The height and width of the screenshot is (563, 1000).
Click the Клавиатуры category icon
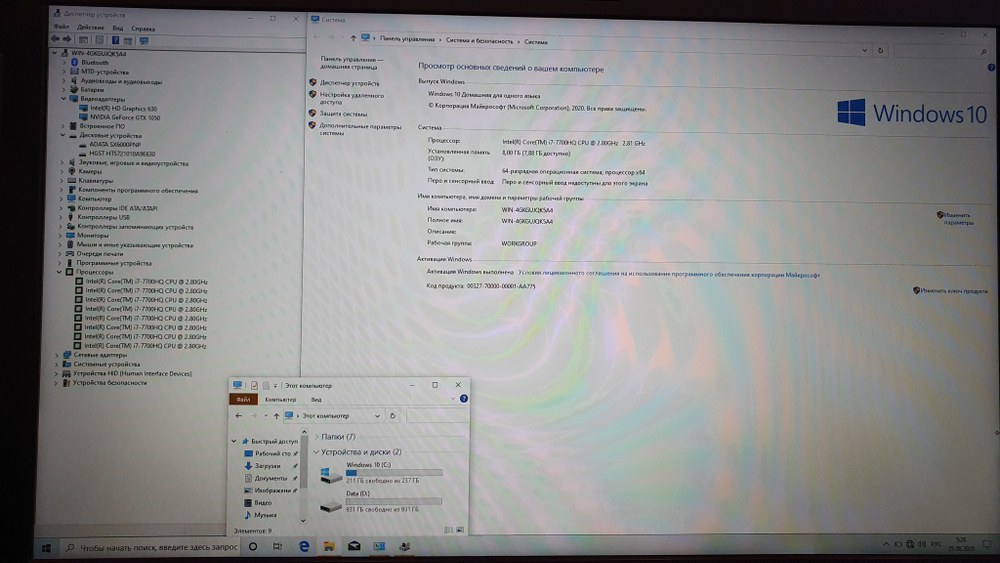click(71, 180)
